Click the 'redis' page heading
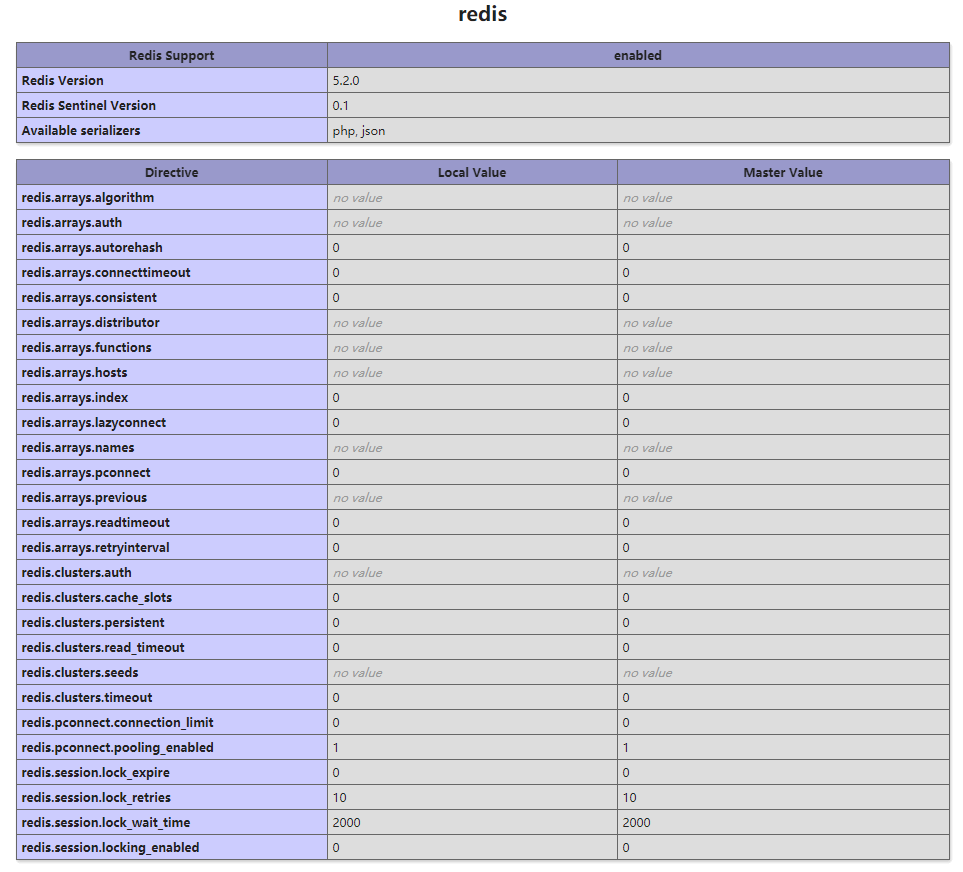This screenshot has height=872, width=963. [483, 14]
